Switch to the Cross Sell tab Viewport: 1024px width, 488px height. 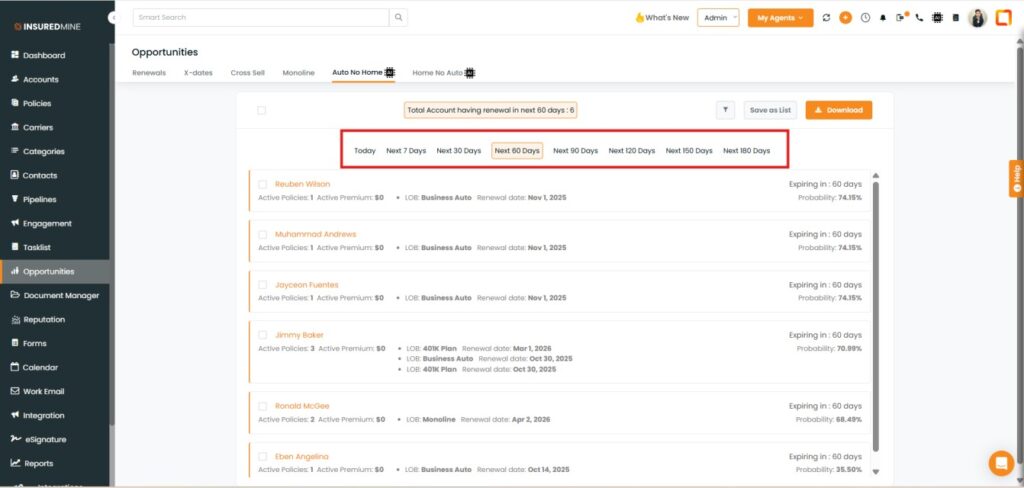(248, 73)
